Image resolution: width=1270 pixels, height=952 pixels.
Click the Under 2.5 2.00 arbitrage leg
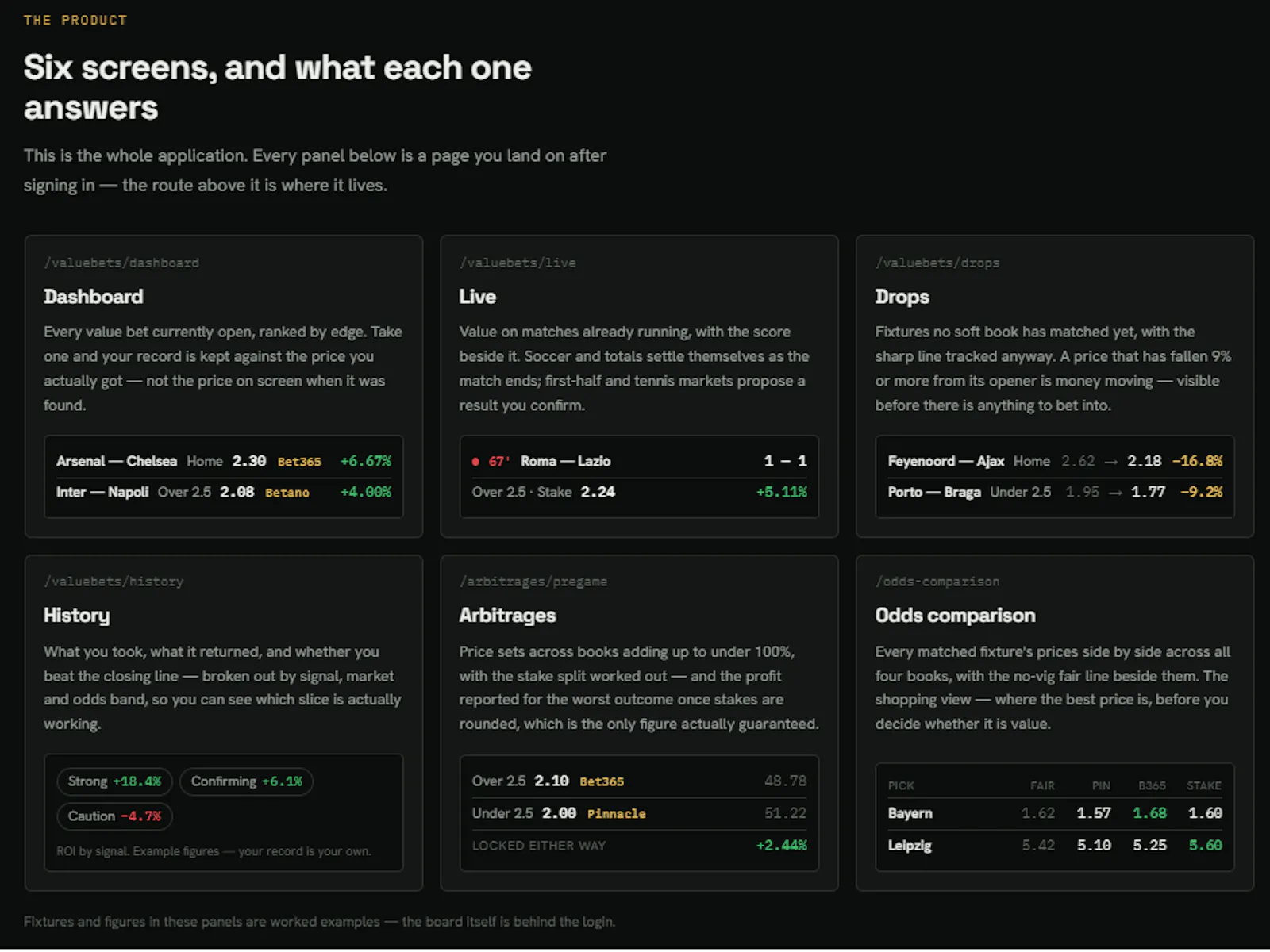coord(639,813)
